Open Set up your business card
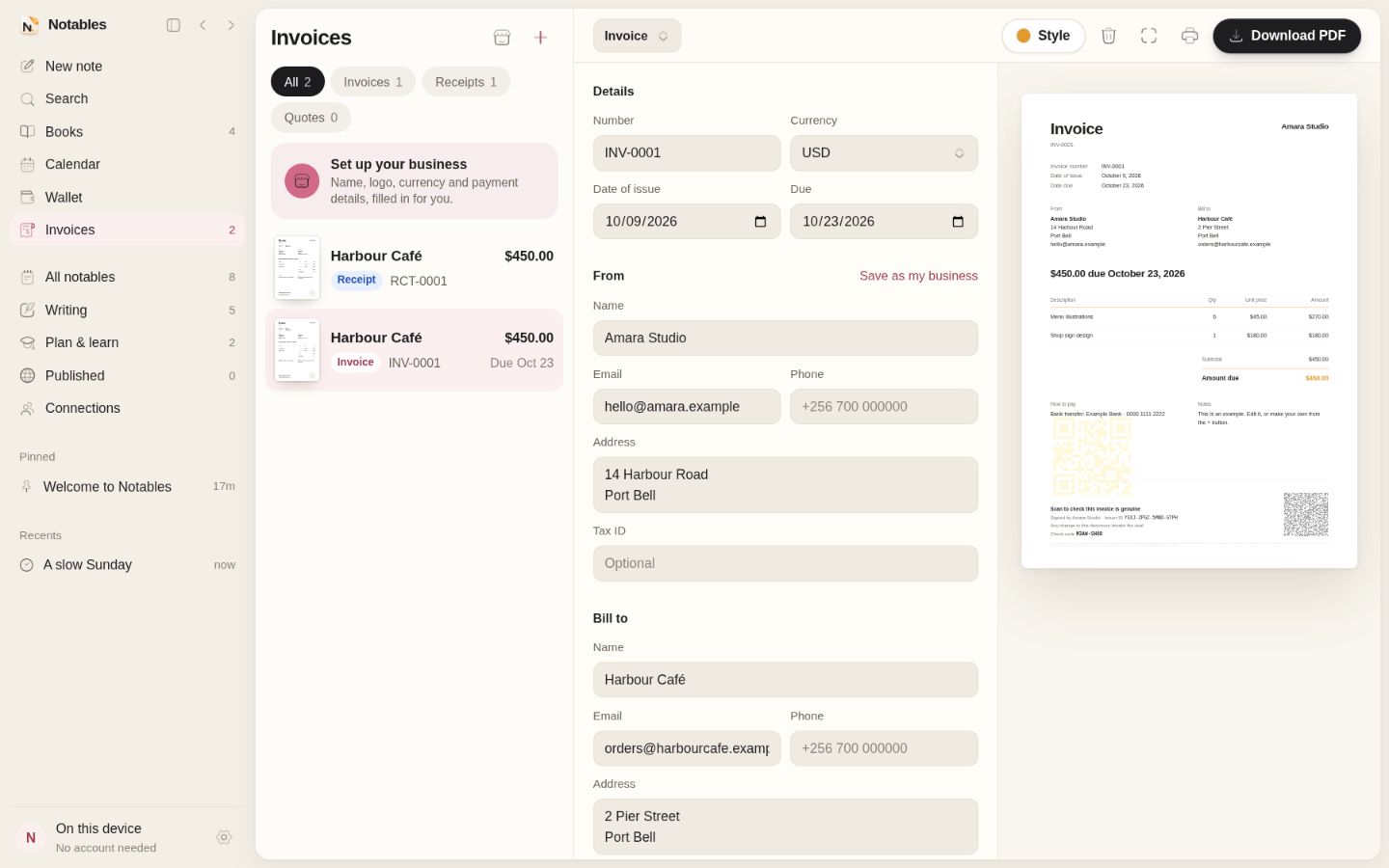Screen dimensions: 1389x868 point(414,181)
